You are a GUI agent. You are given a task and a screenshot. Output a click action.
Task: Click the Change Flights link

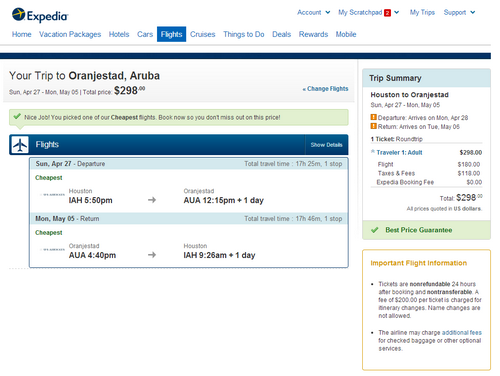tap(325, 89)
